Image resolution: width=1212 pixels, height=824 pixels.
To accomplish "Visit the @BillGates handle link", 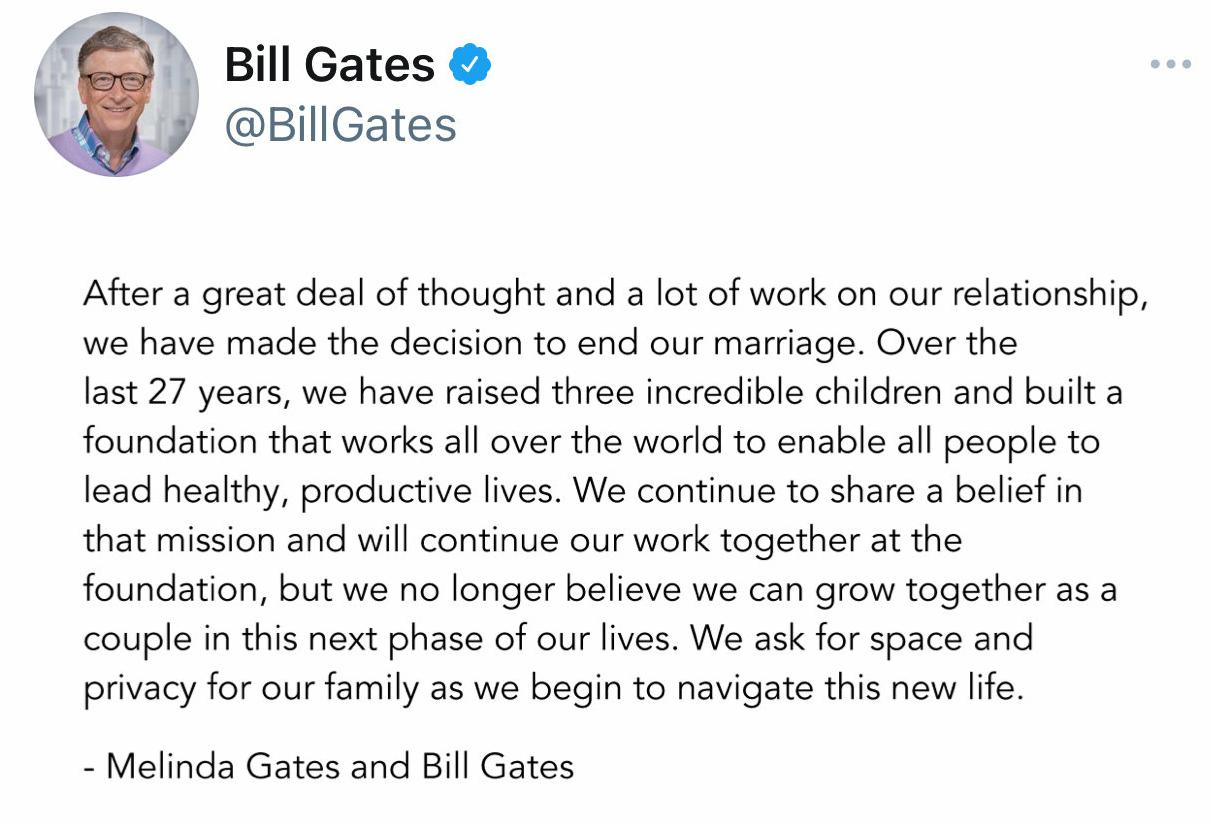I will (x=341, y=125).
